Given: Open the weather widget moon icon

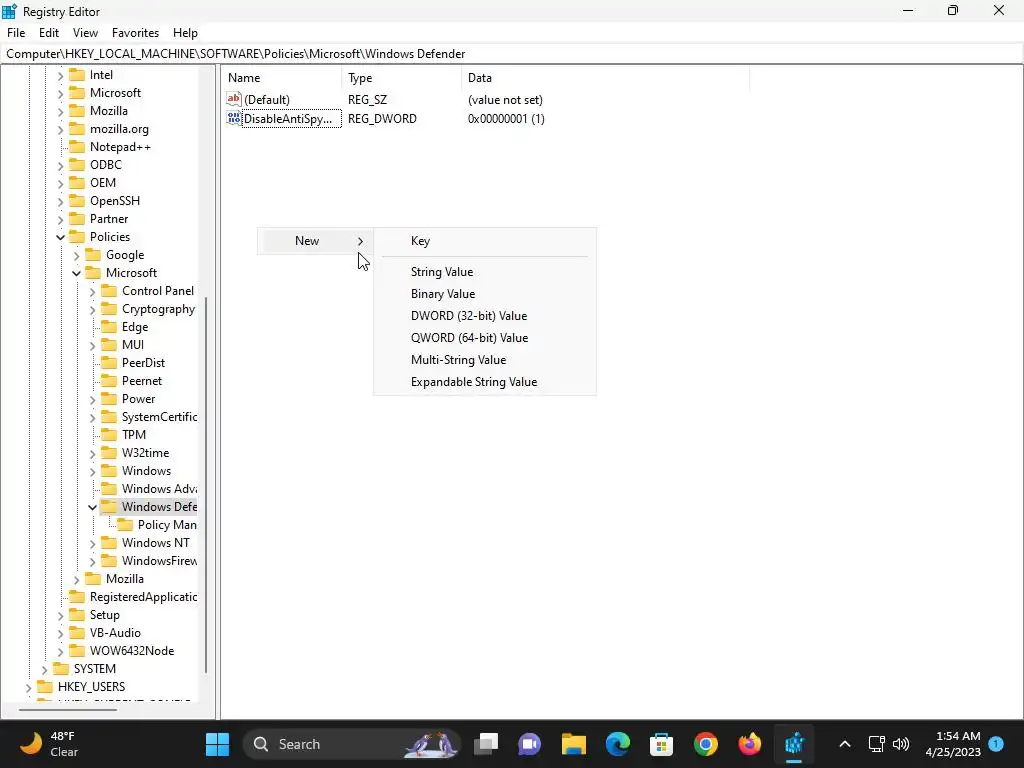Looking at the screenshot, I should pos(31,743).
